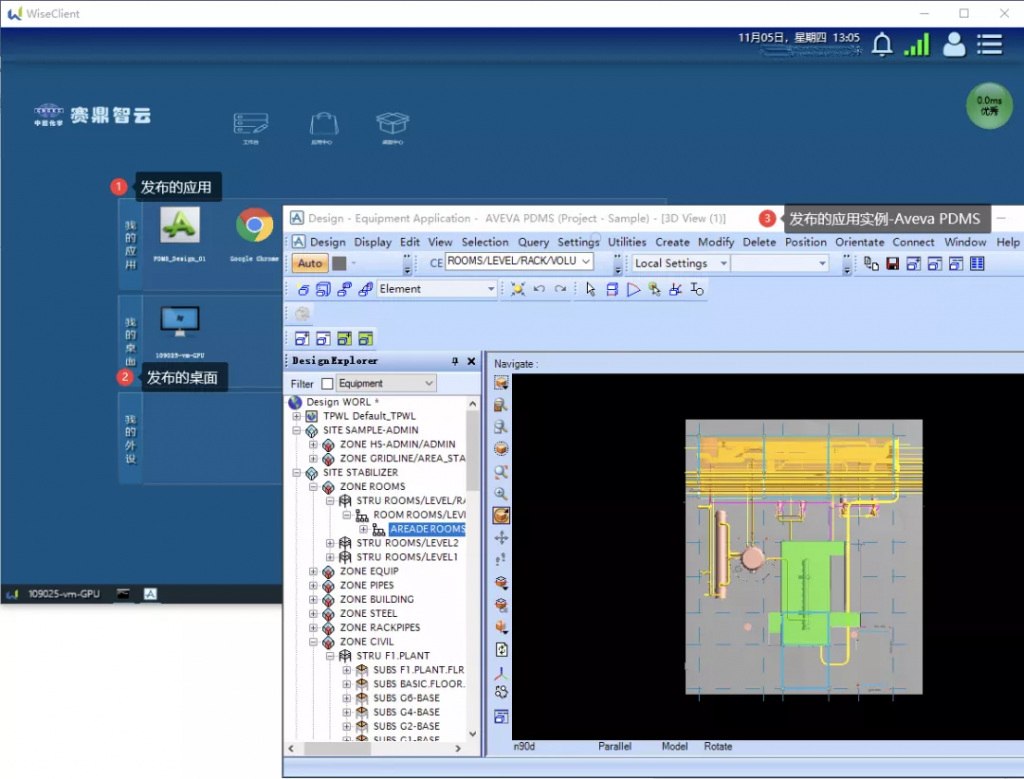Toggle the Filter checkbox in Design Explorer
The height and width of the screenshot is (779, 1024).
pos(327,384)
